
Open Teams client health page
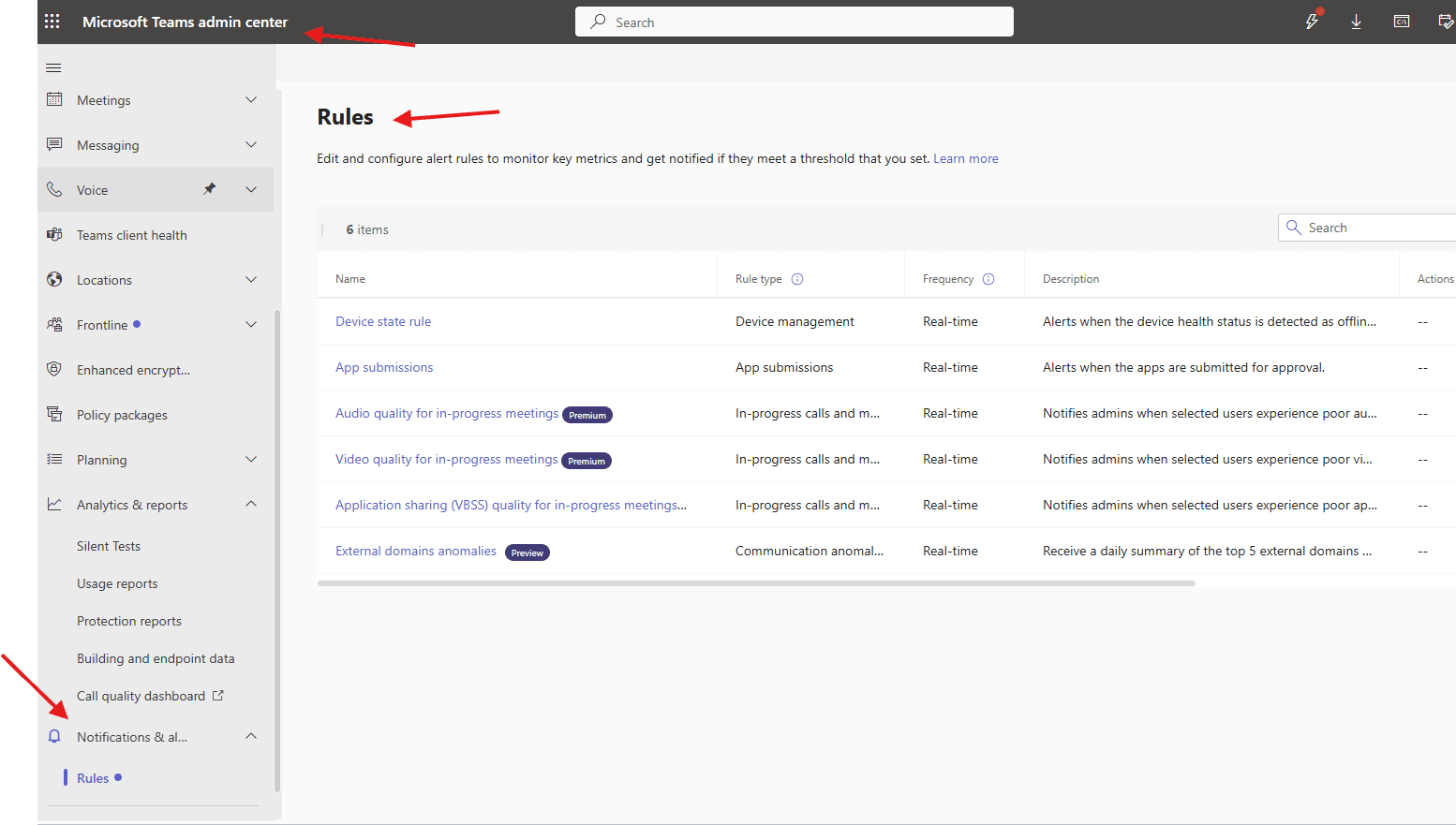coord(132,235)
